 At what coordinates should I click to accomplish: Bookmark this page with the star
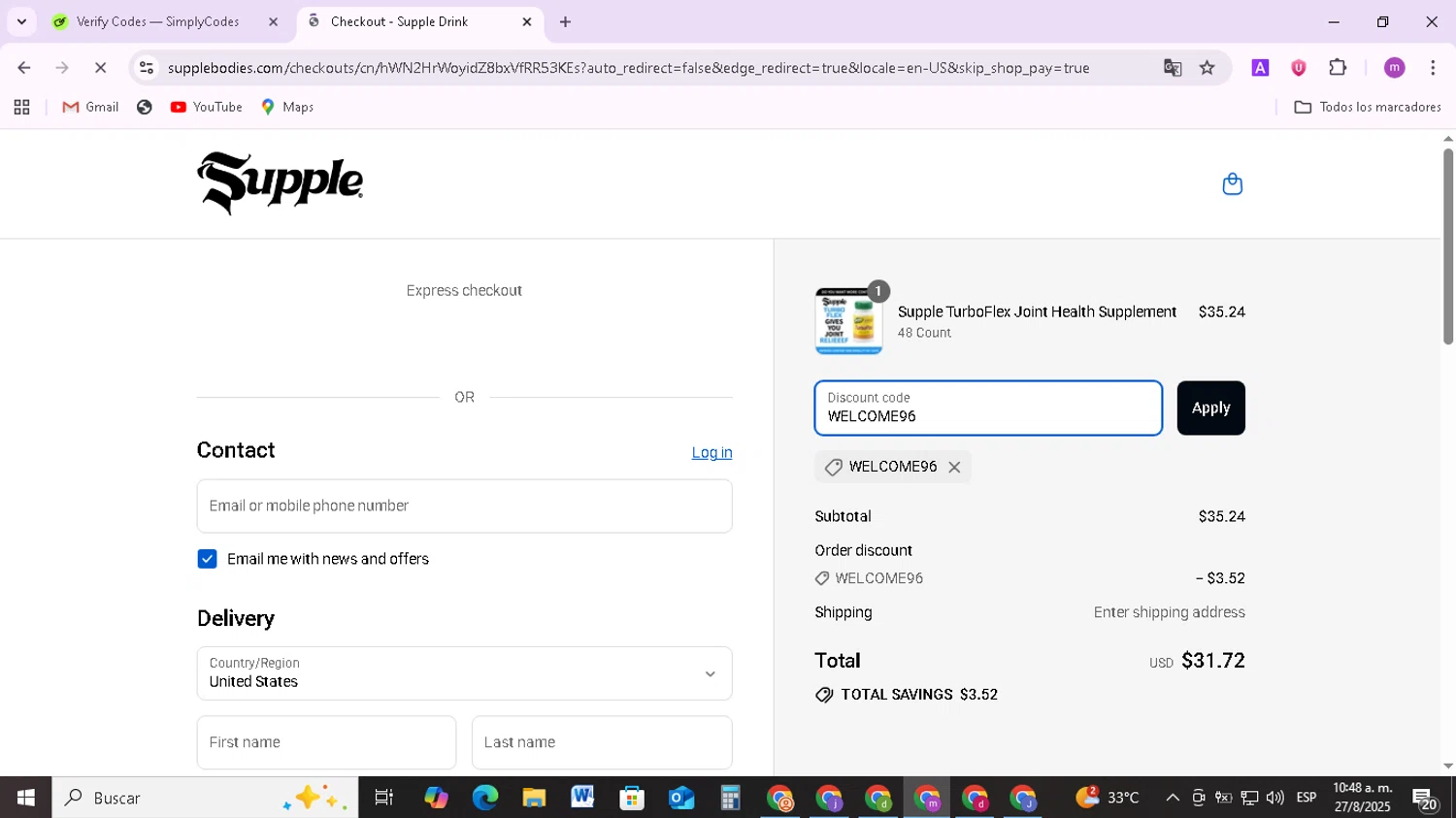[x=1207, y=68]
